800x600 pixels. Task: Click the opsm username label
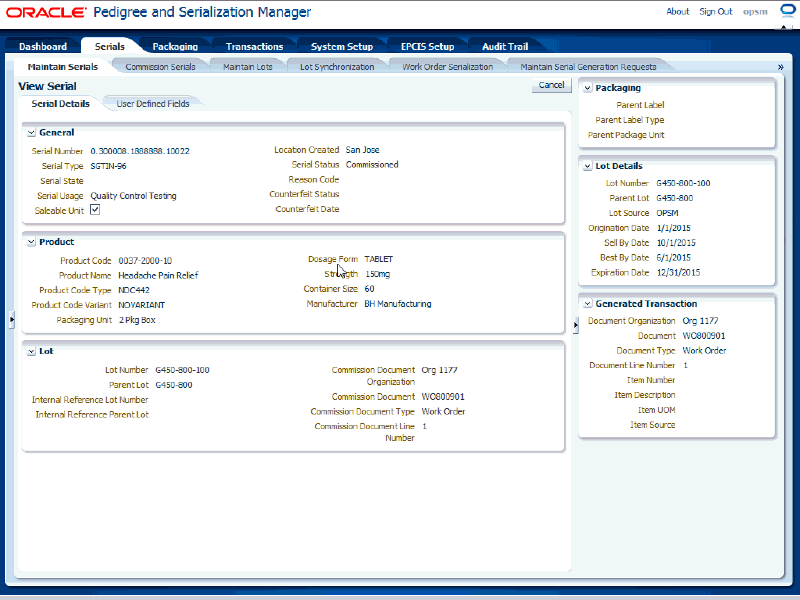(x=755, y=12)
